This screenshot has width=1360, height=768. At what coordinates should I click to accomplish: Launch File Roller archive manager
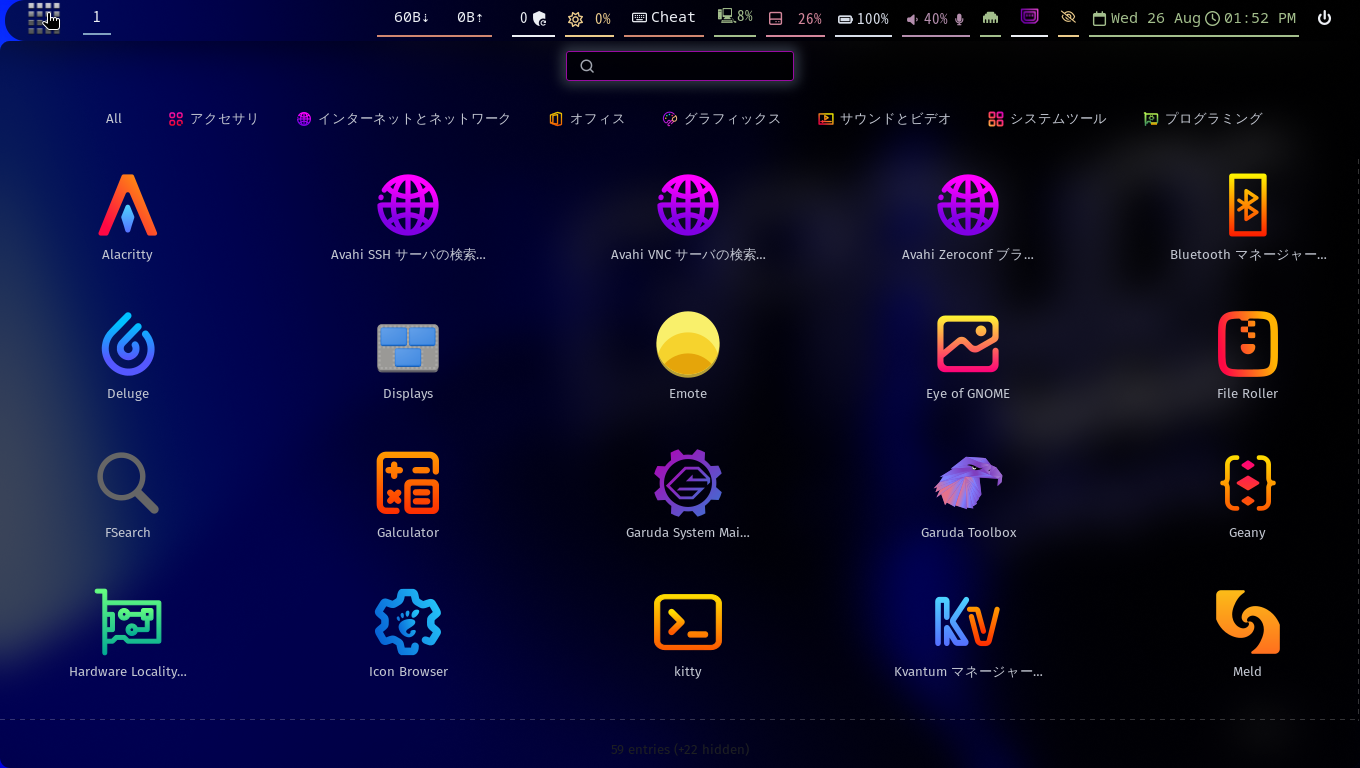click(1248, 356)
